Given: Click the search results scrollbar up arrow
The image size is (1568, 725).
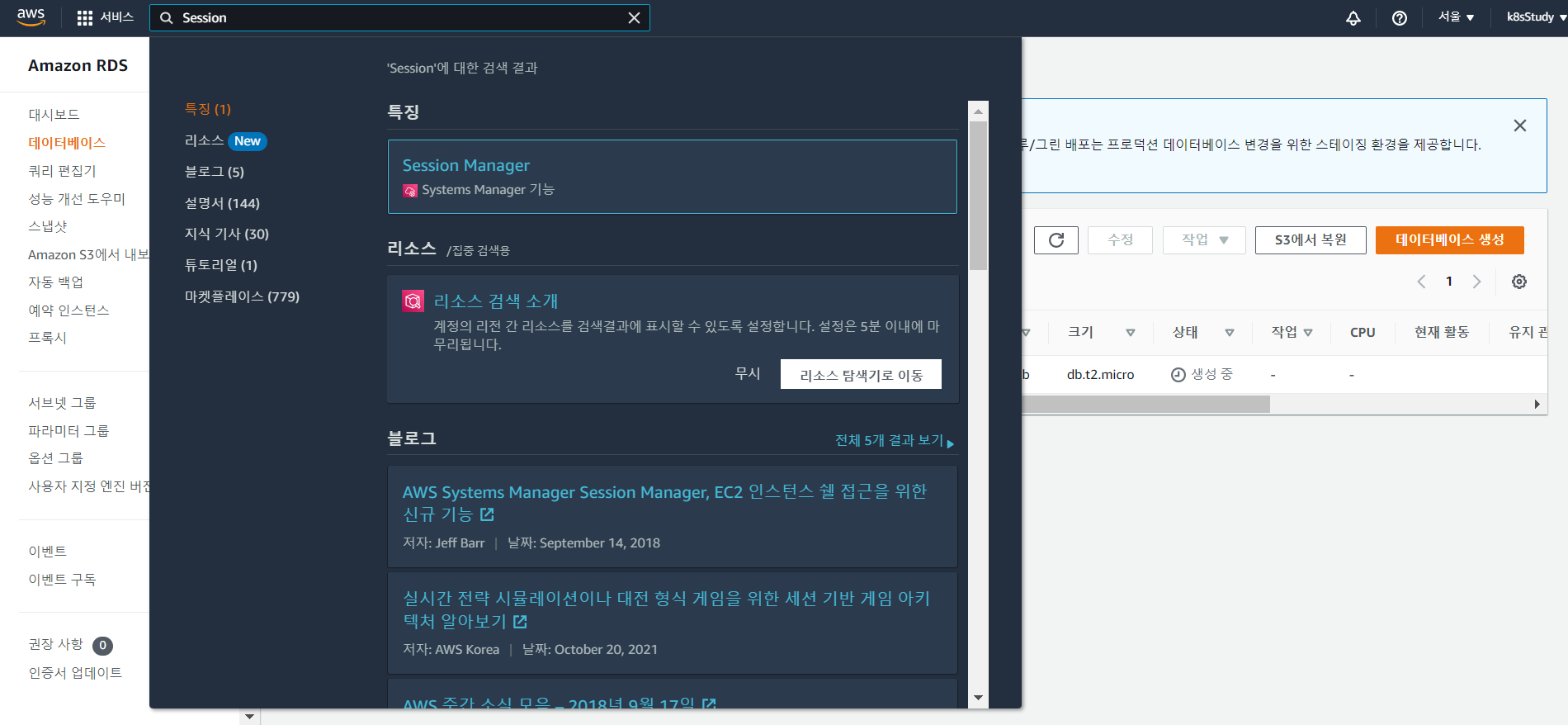Looking at the screenshot, I should point(978,111).
